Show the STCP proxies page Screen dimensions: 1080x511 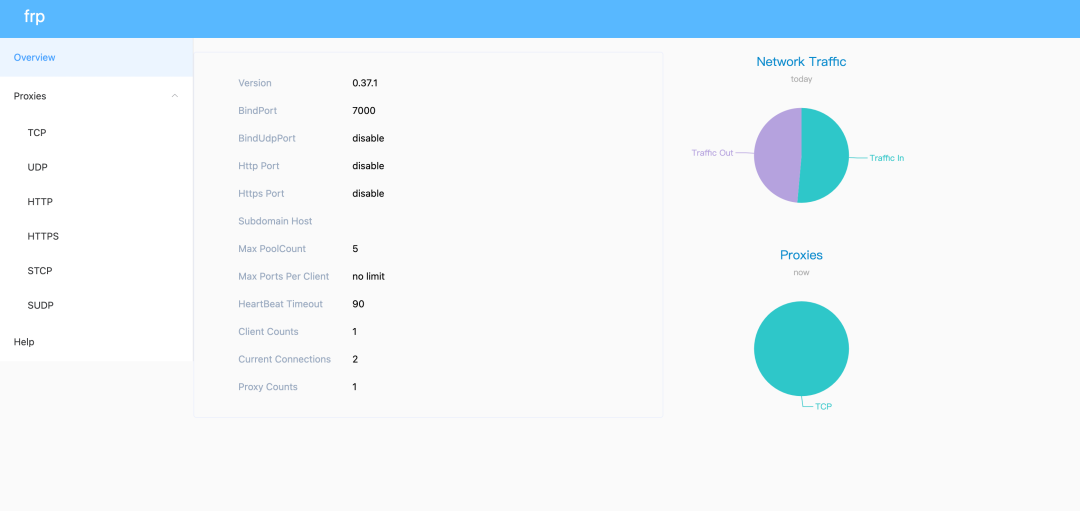pyautogui.click(x=40, y=271)
